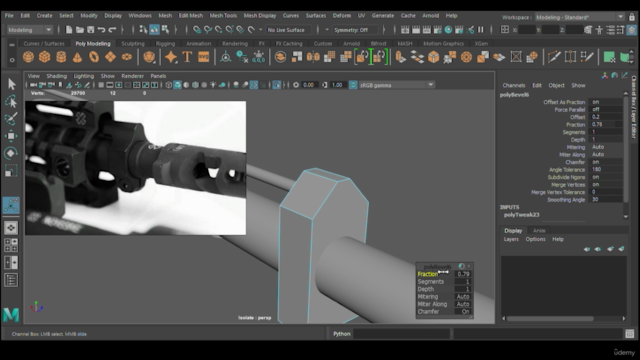640x360 pixels.
Task: Switch to the Rigging shelf tab
Action: (165, 43)
